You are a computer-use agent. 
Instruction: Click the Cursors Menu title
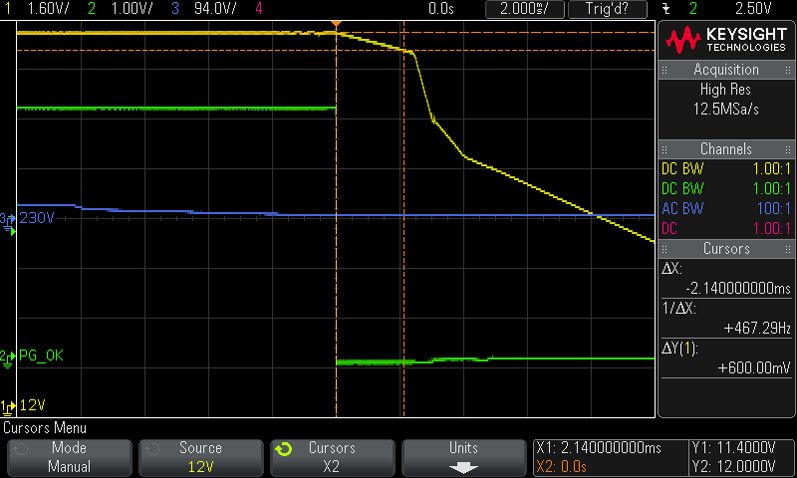point(45,428)
